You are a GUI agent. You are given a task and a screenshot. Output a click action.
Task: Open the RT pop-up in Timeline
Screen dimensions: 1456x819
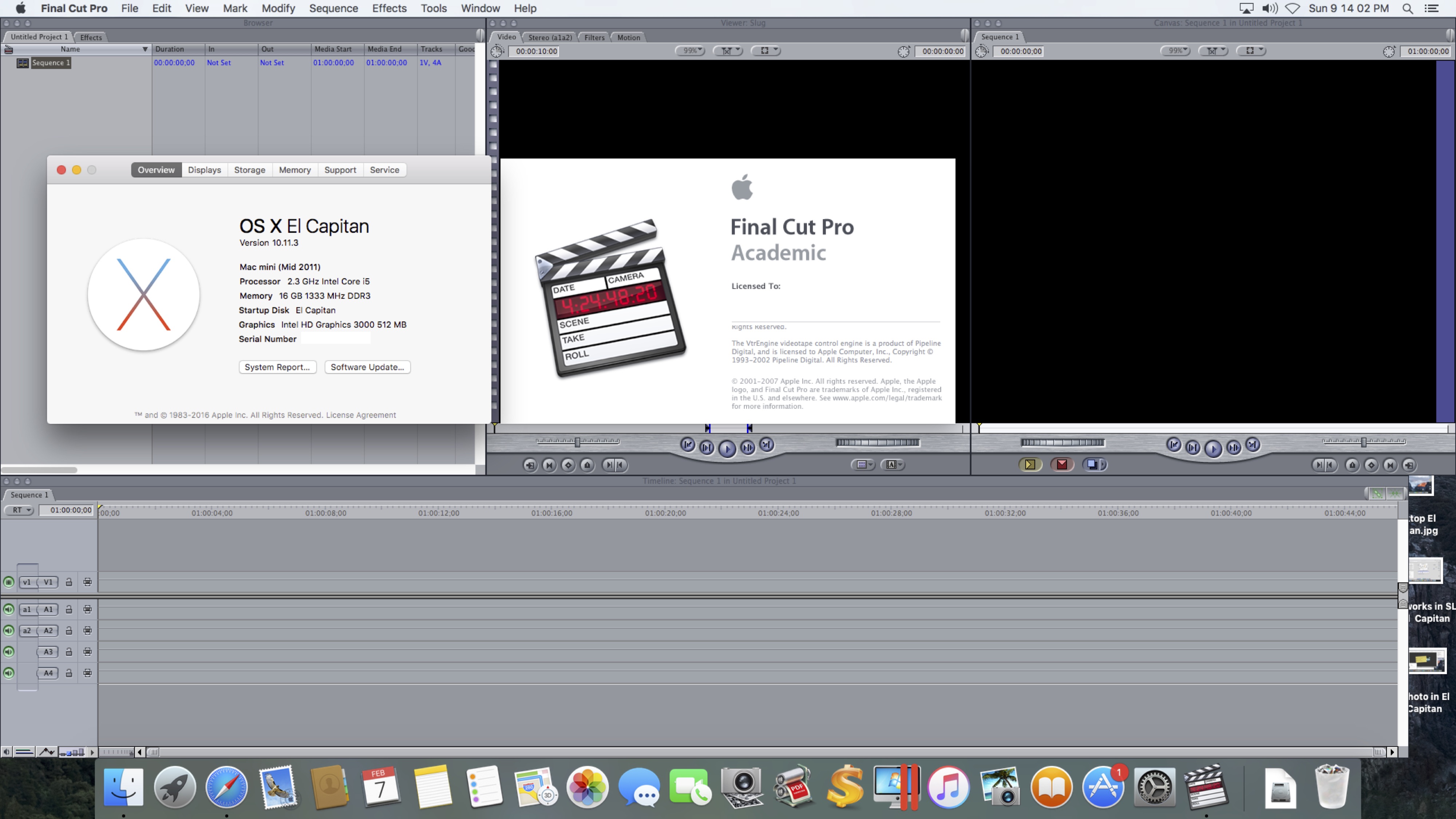tap(20, 510)
